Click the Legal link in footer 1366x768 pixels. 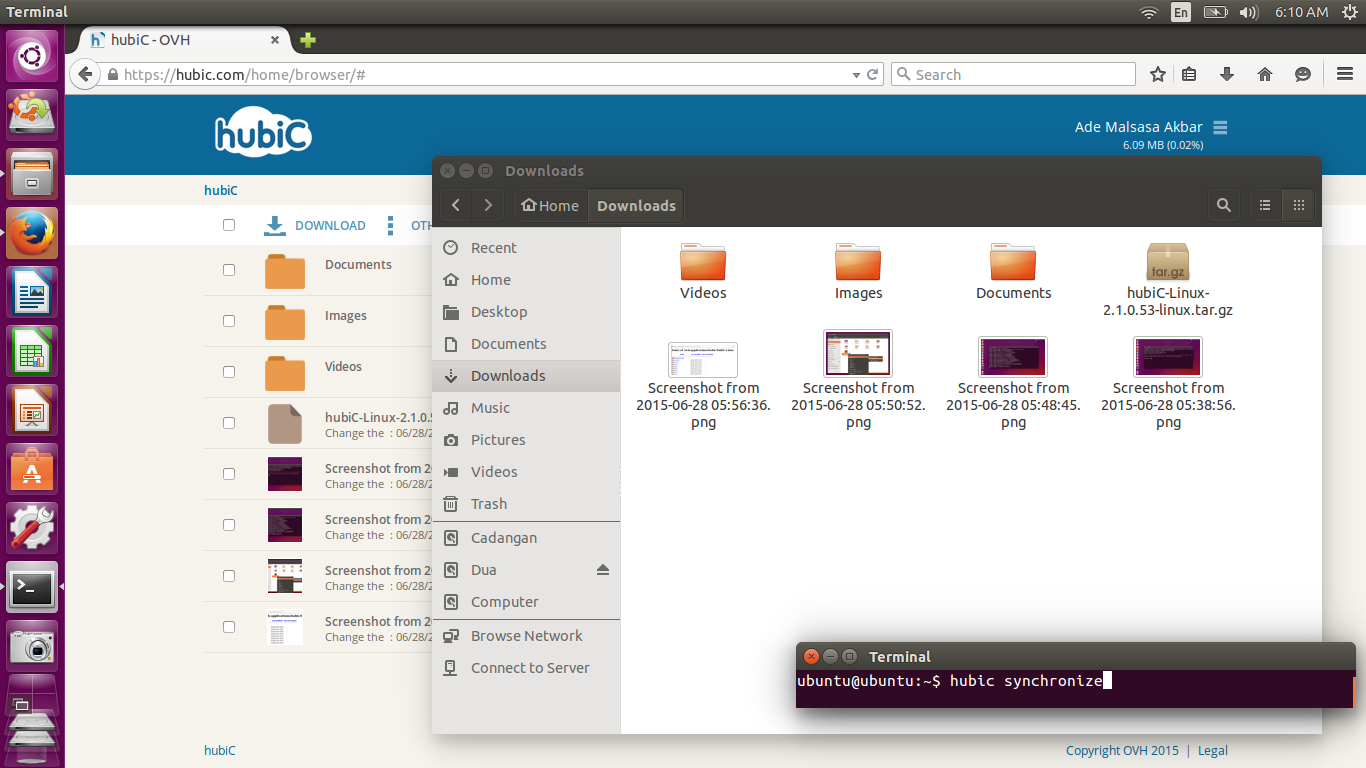pyautogui.click(x=1212, y=750)
